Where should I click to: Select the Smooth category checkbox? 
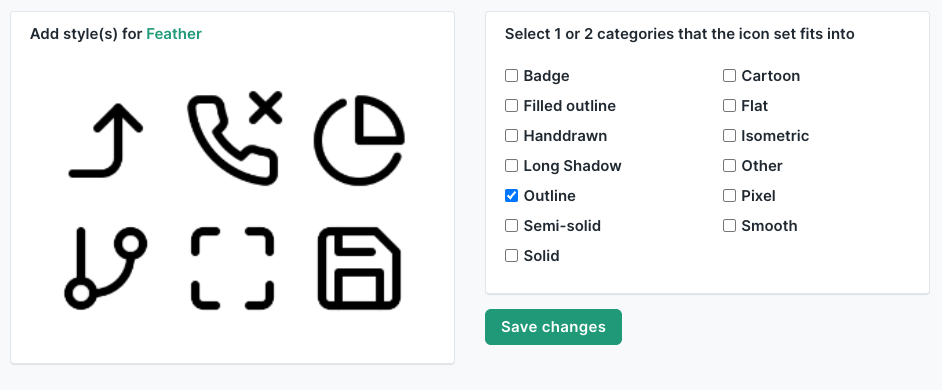(x=729, y=226)
